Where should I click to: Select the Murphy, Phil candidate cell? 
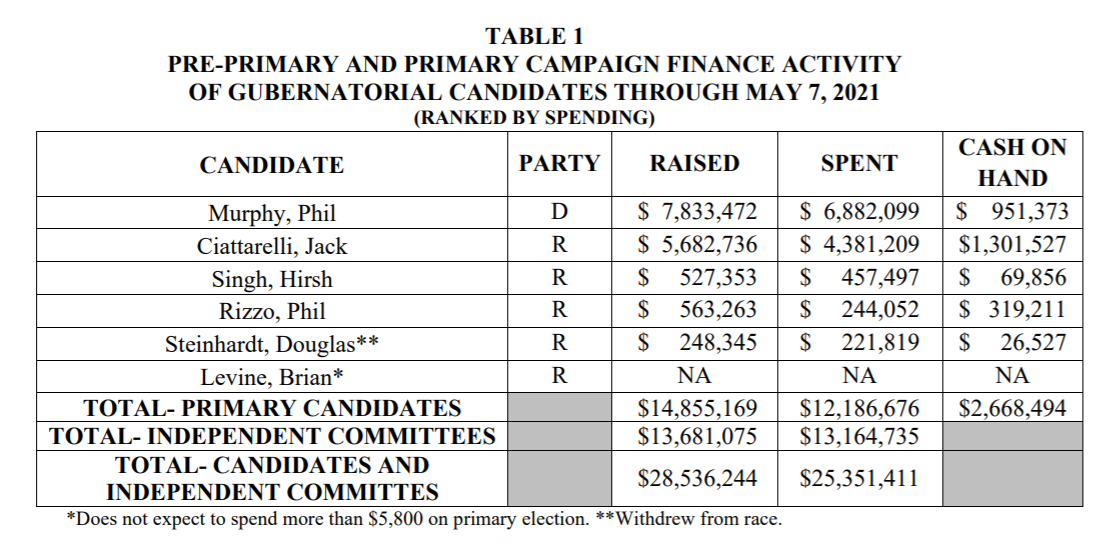click(x=272, y=213)
